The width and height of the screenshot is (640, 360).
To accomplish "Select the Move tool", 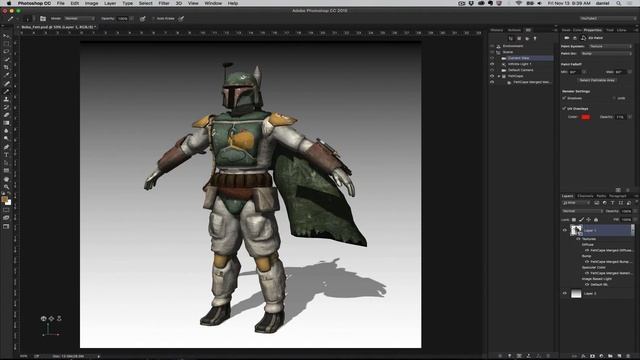I will pos(6,36).
